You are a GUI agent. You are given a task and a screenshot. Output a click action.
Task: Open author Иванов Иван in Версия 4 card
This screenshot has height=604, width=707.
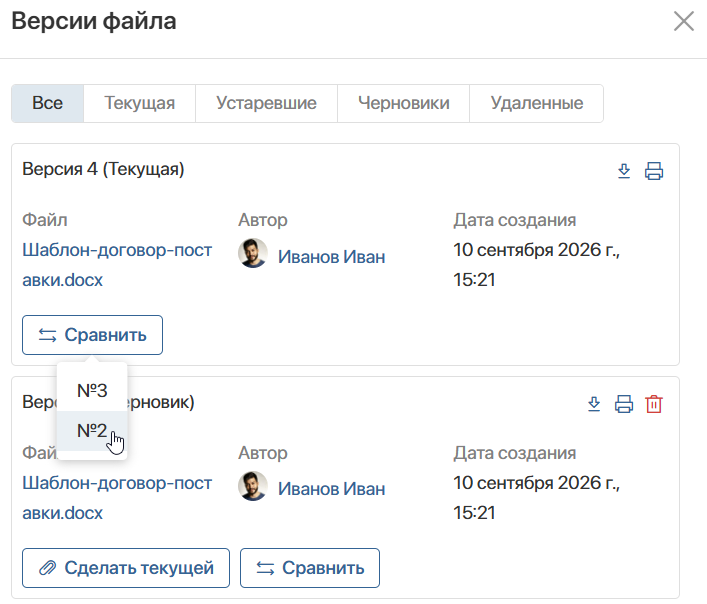(x=331, y=256)
